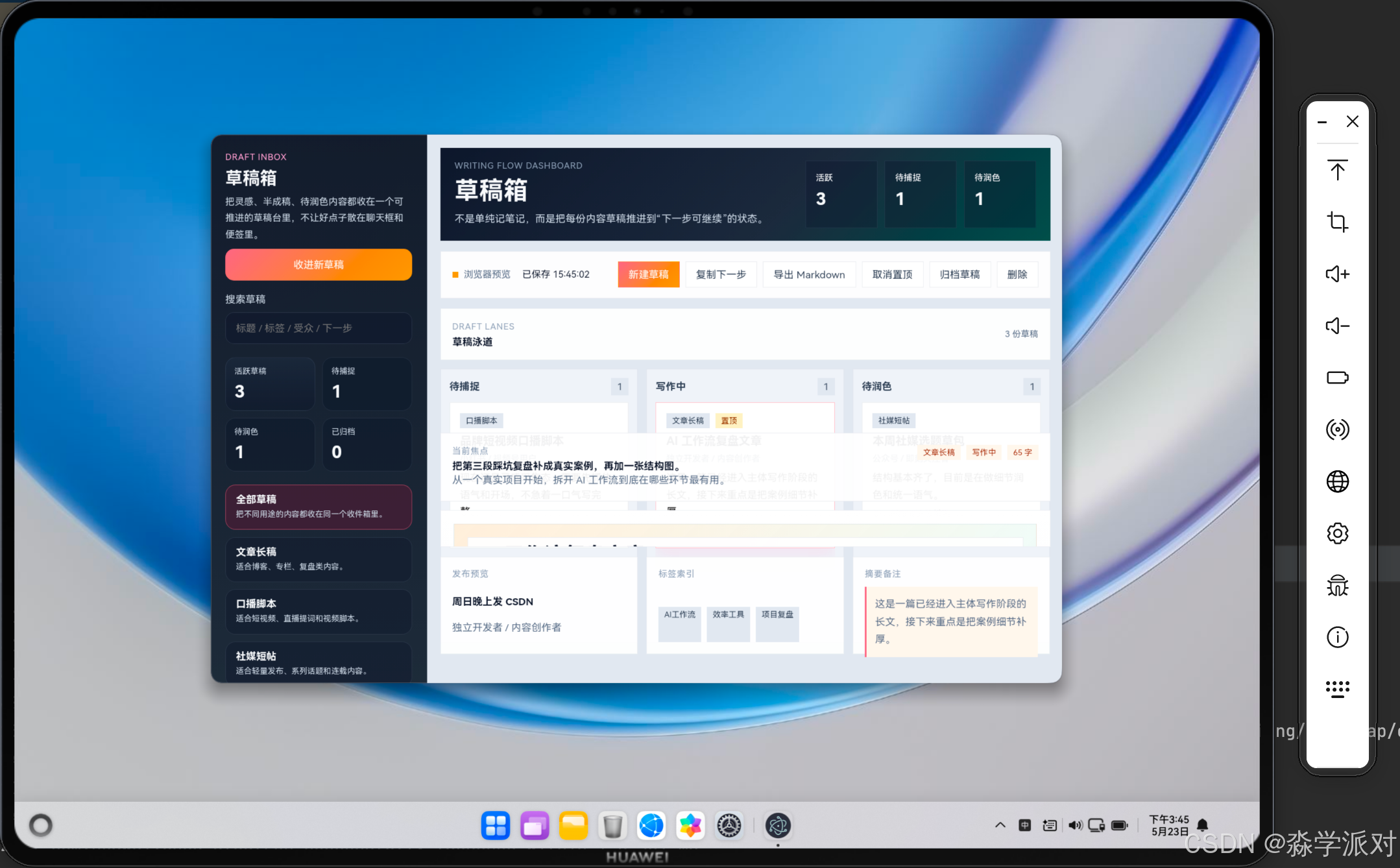Image resolution: width=1400 pixels, height=868 pixels.
Task: Click the 活跃草稿 stat card in the sidebar
Action: [x=270, y=383]
